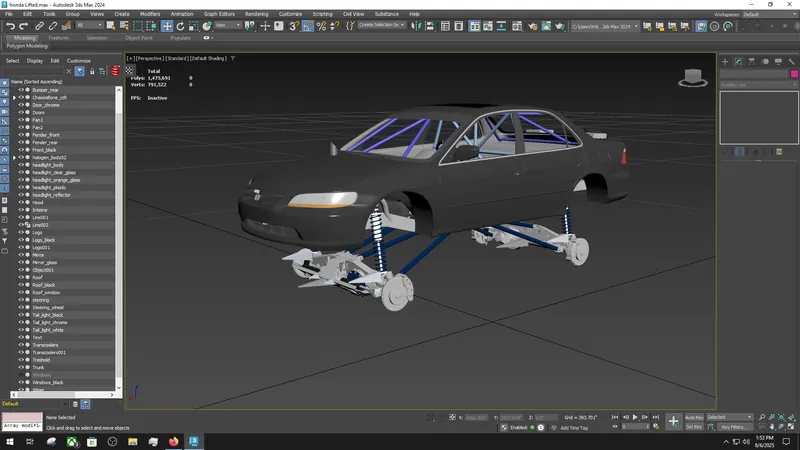This screenshot has height=450, width=800.
Task: Open Firefox from the Windows taskbar
Action: pyautogui.click(x=173, y=441)
